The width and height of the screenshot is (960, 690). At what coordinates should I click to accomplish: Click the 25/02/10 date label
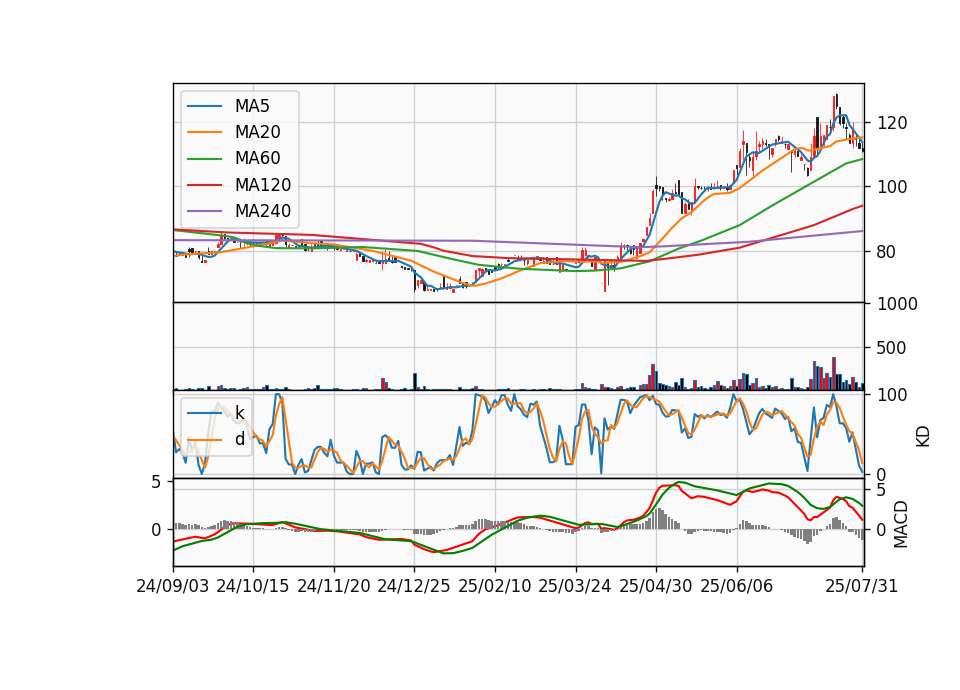coord(495,586)
